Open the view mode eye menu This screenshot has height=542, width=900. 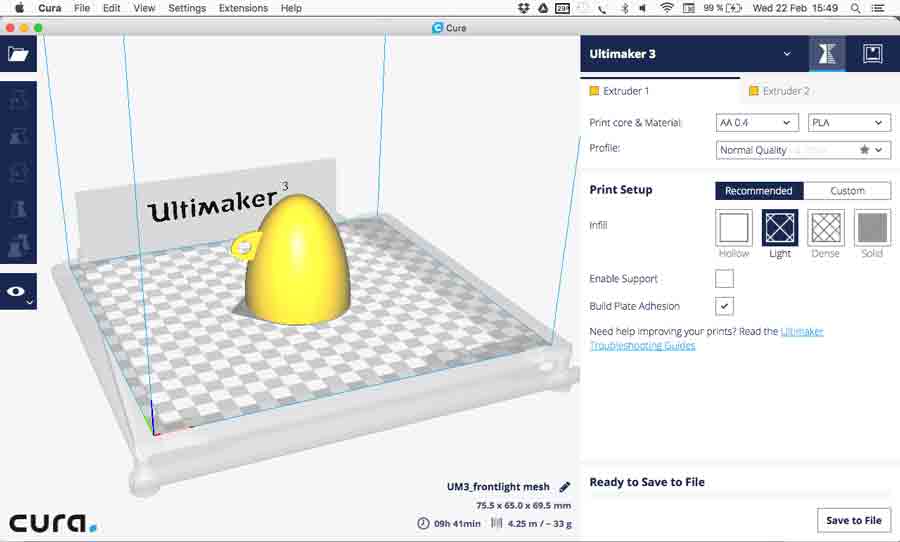pos(18,291)
